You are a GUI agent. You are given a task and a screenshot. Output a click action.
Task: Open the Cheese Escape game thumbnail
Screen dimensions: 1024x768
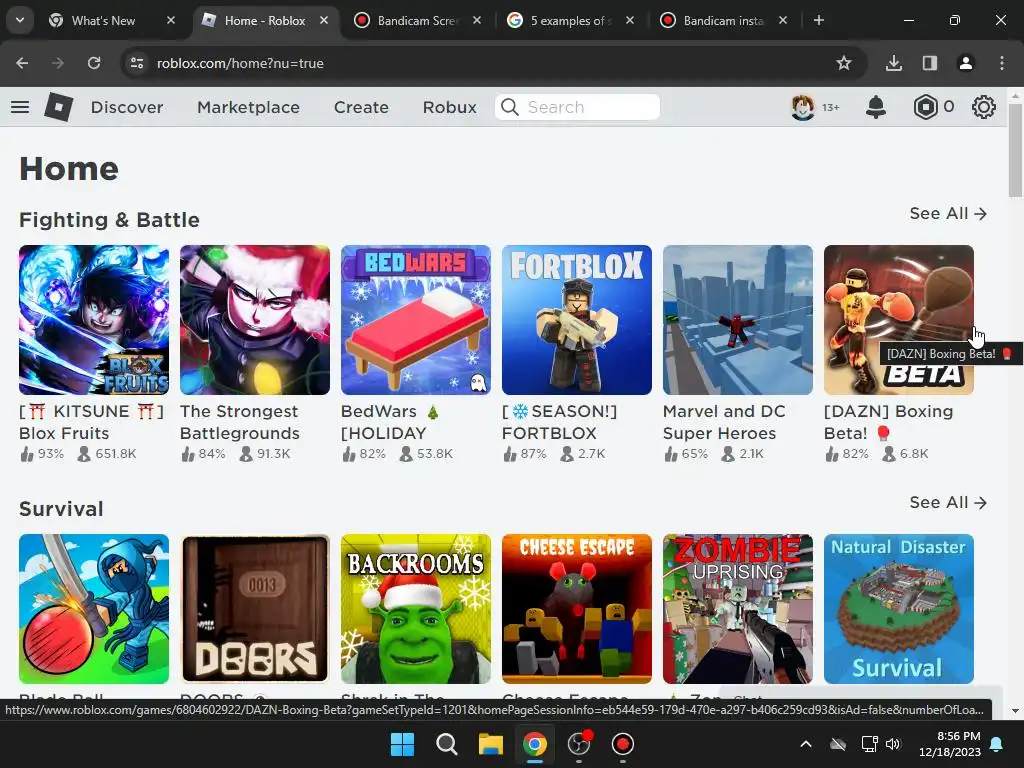[x=577, y=609]
